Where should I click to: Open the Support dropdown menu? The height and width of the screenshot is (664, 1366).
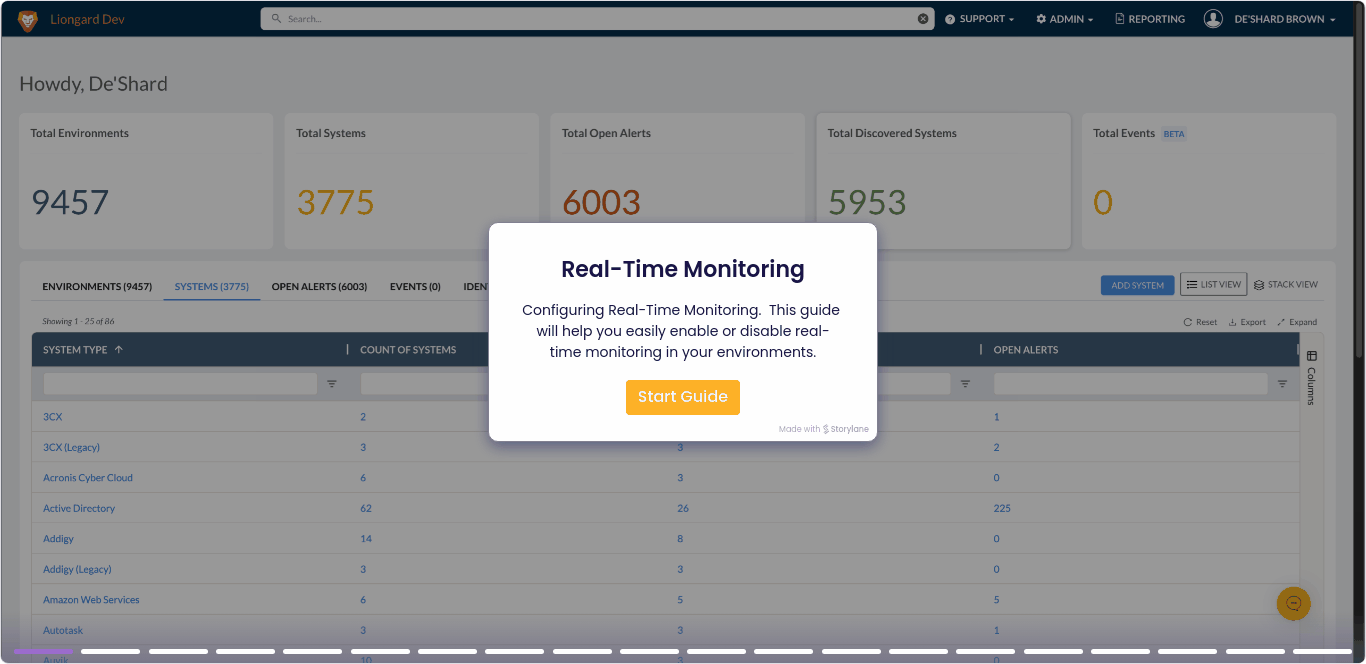(x=980, y=19)
